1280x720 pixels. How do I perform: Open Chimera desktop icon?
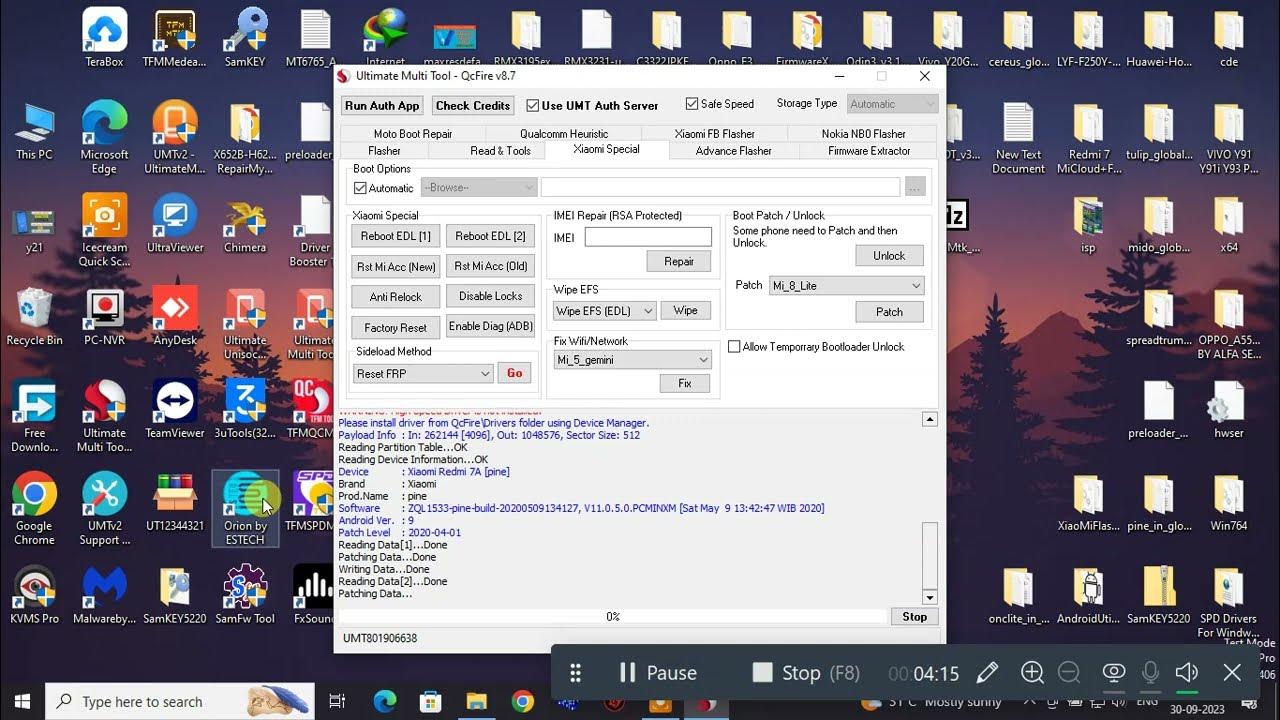[245, 224]
